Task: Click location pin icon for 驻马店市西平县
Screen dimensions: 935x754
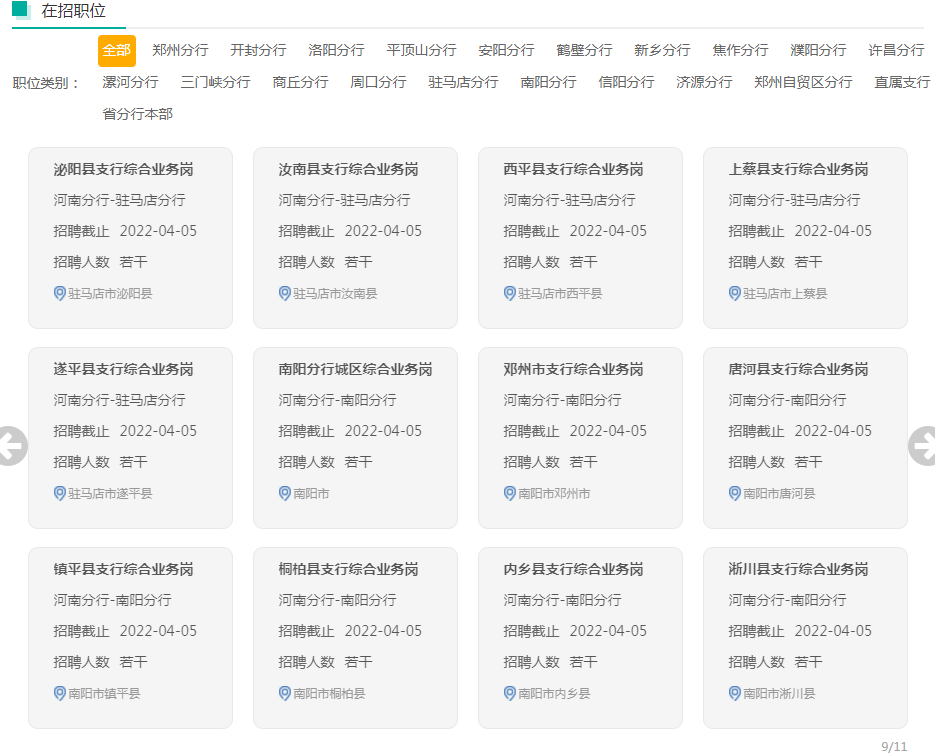Action: pyautogui.click(x=510, y=293)
